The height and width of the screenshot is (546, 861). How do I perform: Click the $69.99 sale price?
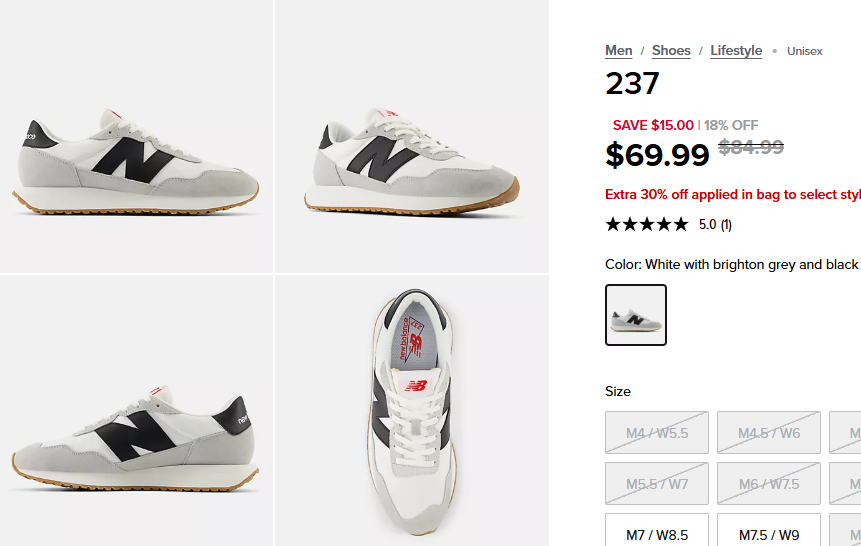657,155
